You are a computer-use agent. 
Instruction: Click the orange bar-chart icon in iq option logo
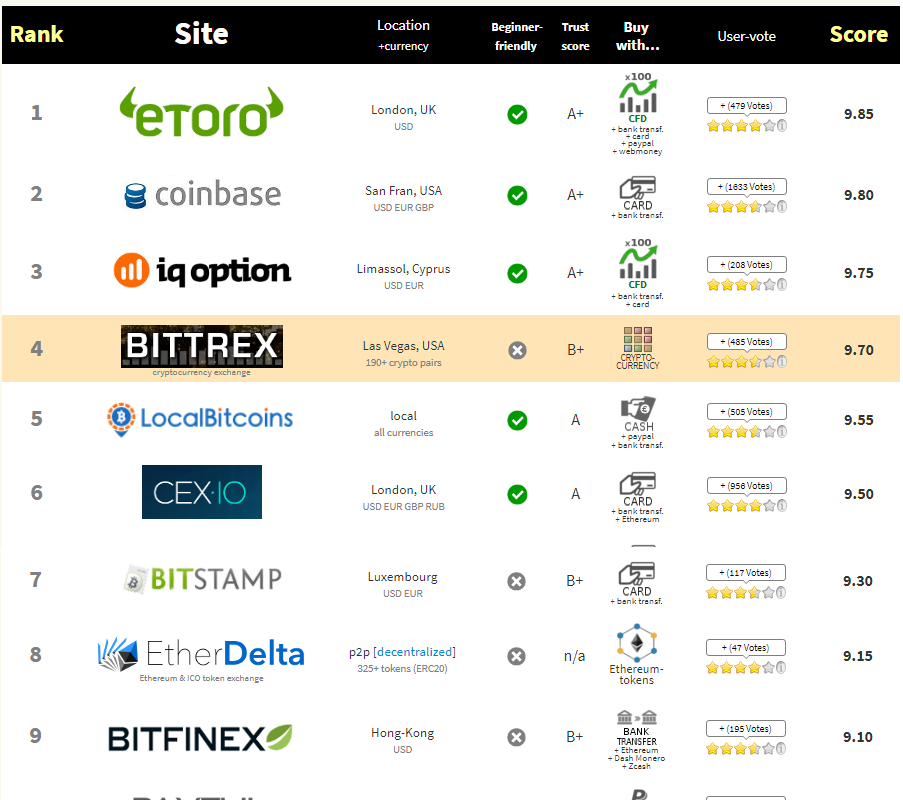pyautogui.click(x=130, y=270)
